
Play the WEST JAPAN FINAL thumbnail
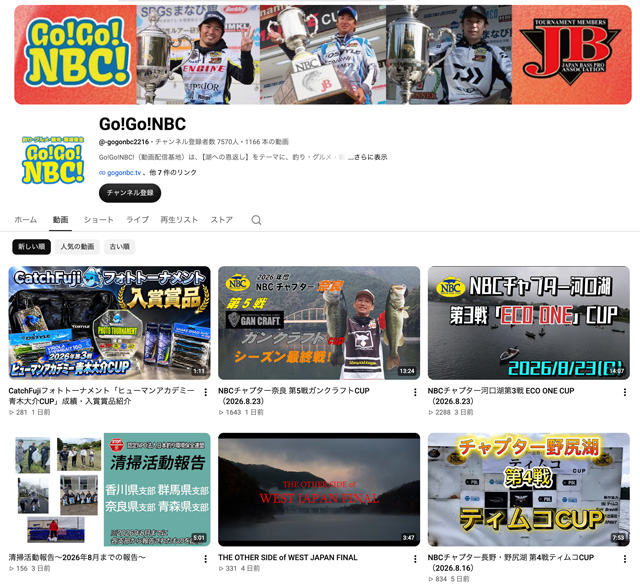[x=319, y=489]
